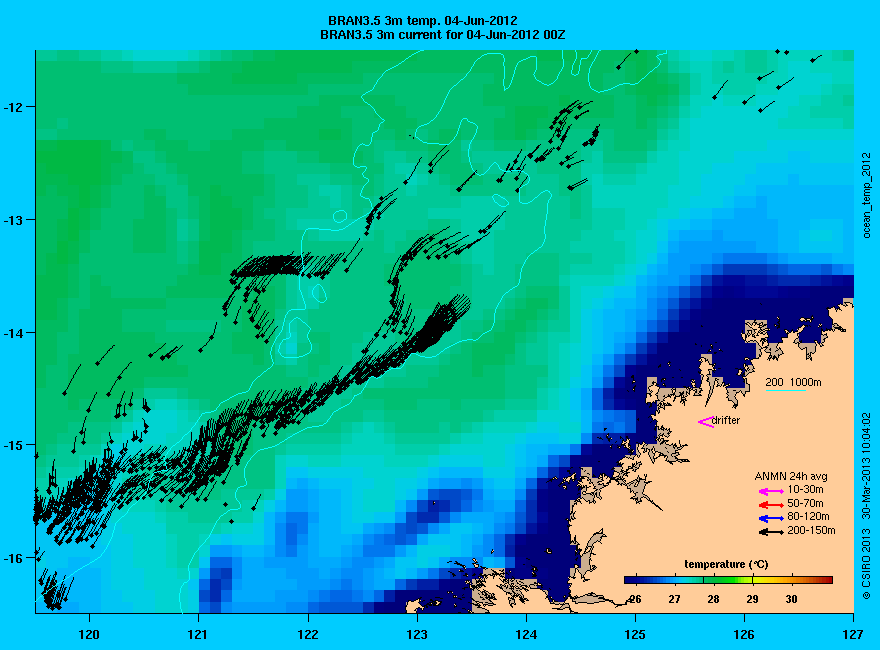Click the color bar value 27
The width and height of the screenshot is (880, 650).
(674, 599)
